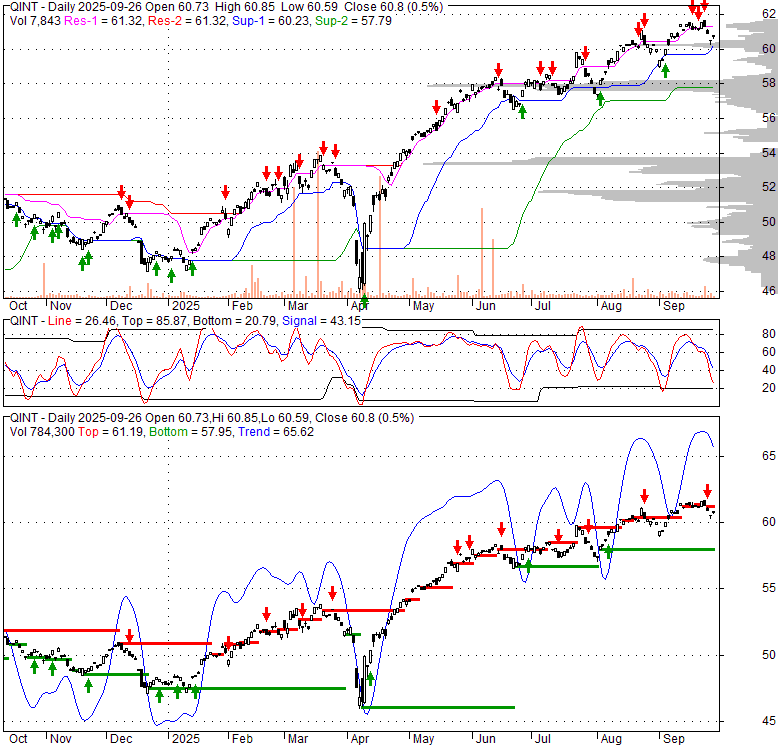Click the 'Jun' month label under top chart
Viewport: 780px width, 745px height.
[486, 306]
